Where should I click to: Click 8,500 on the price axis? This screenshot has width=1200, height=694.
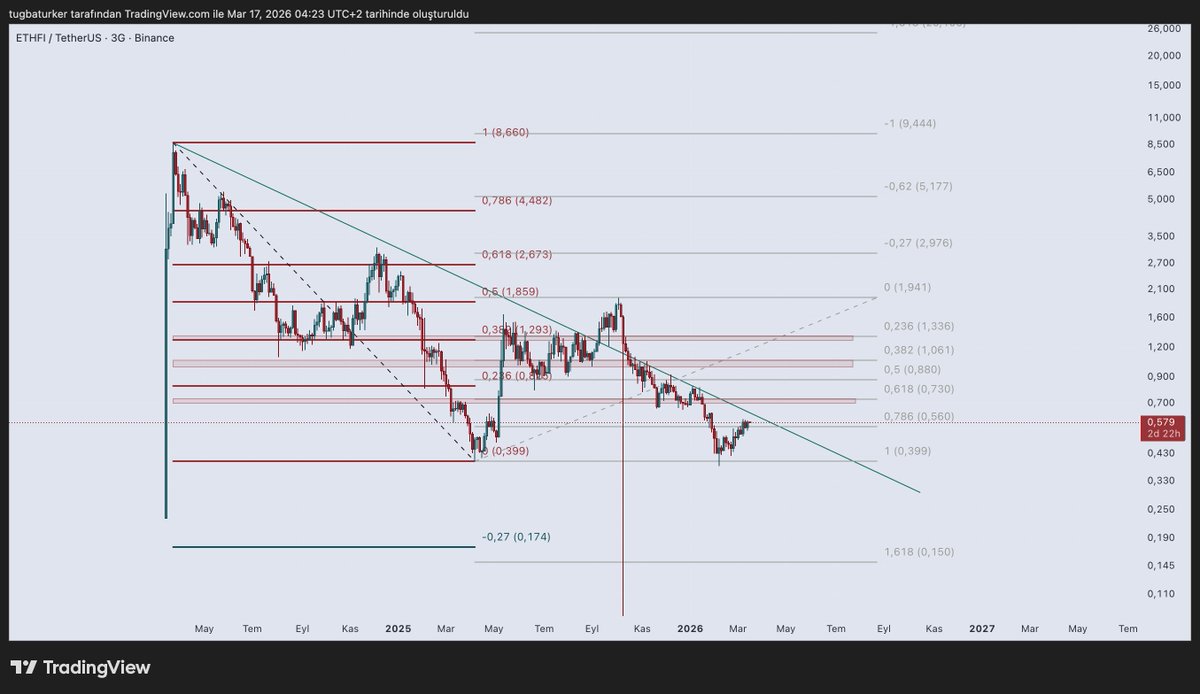pyautogui.click(x=1163, y=145)
